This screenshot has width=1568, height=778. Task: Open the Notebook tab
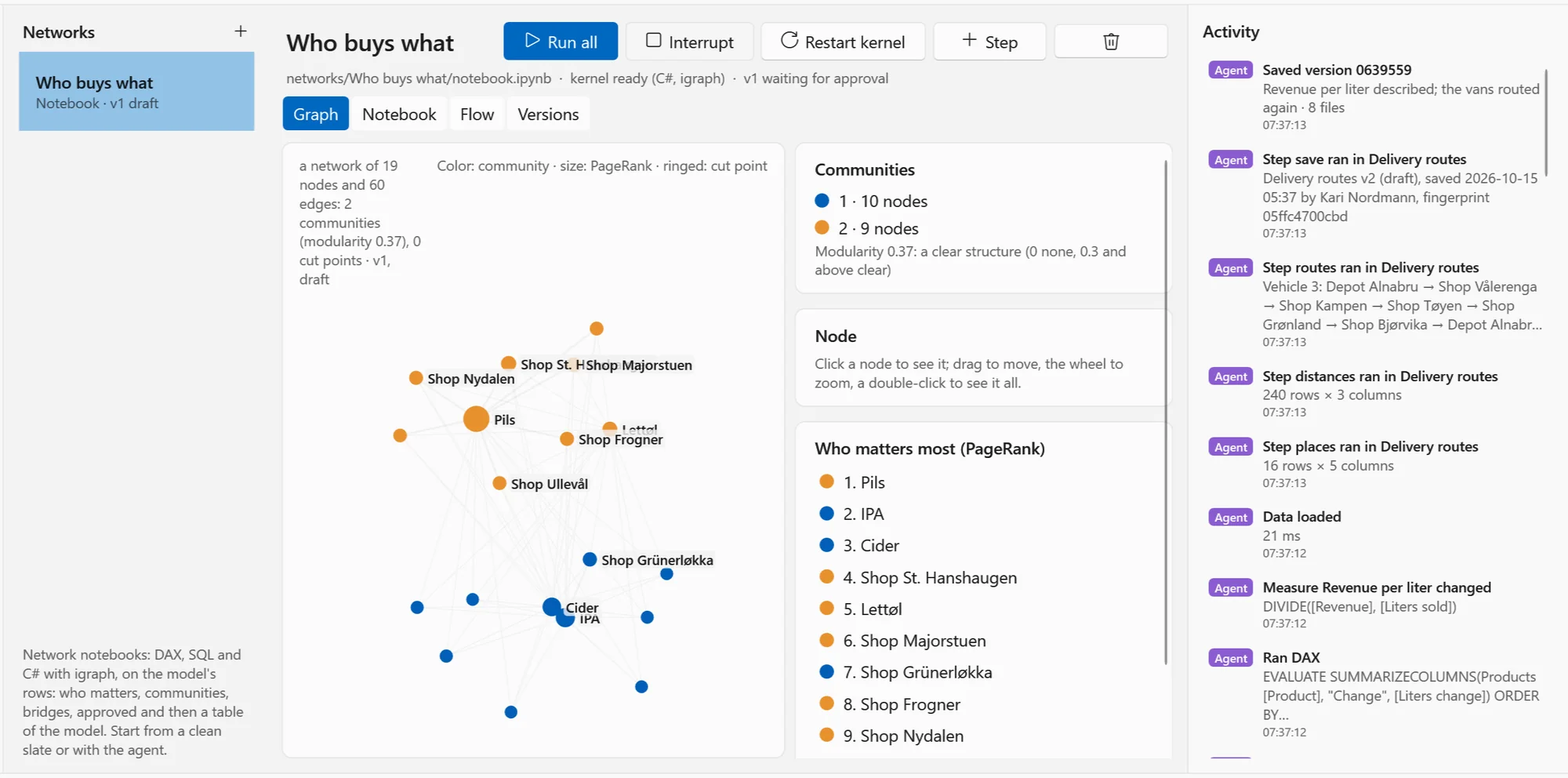[399, 115]
